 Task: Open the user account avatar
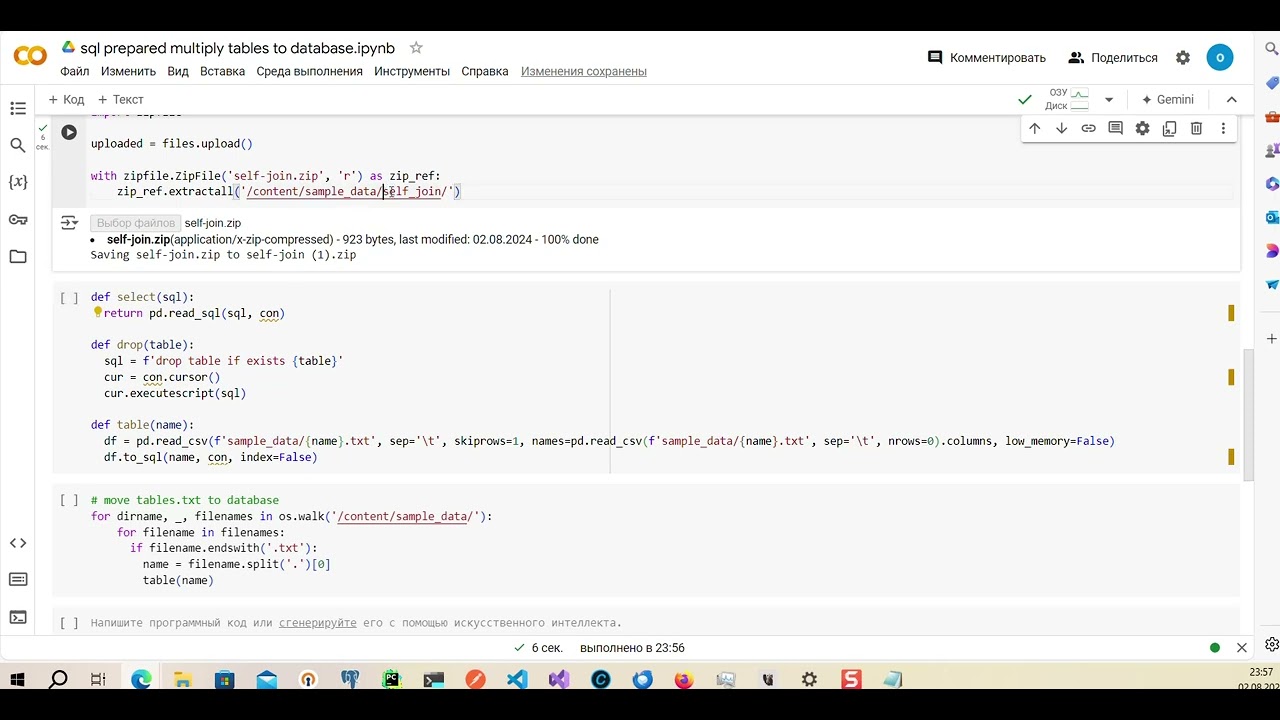pos(1220,58)
